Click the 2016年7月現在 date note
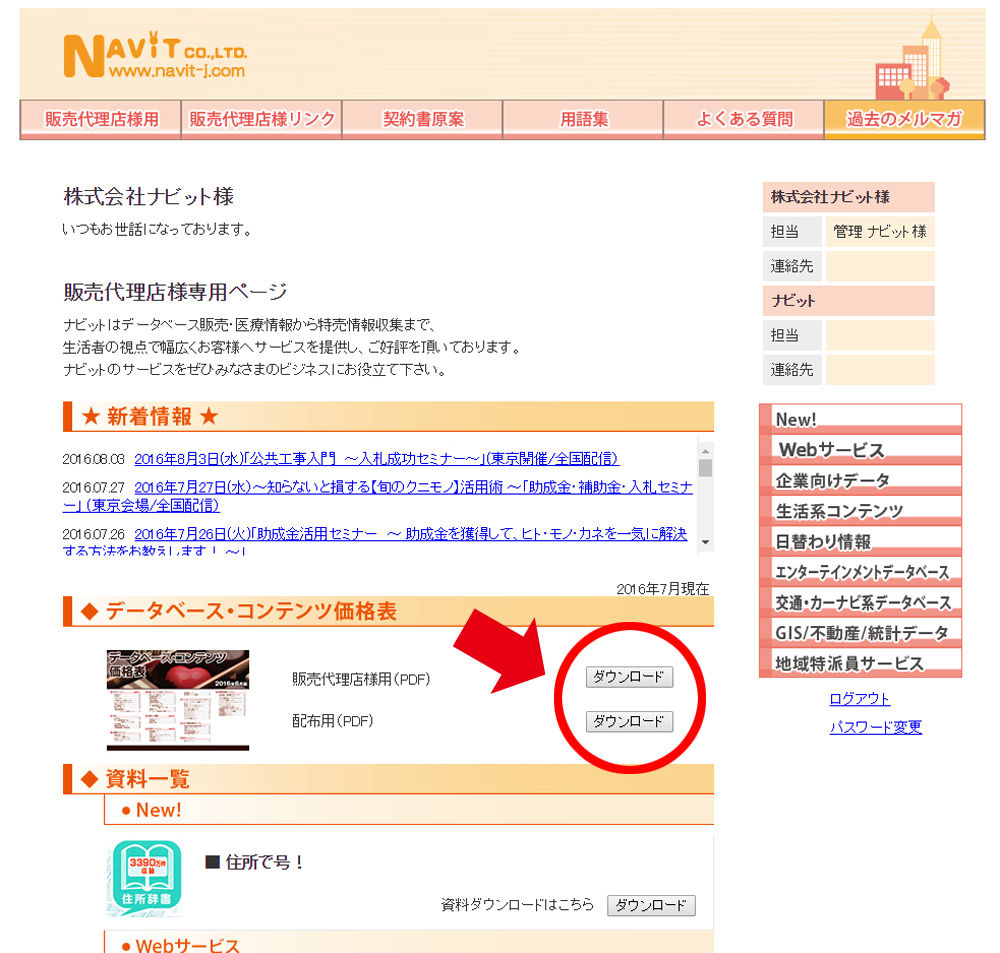The width and height of the screenshot is (1000, 953). tap(663, 589)
